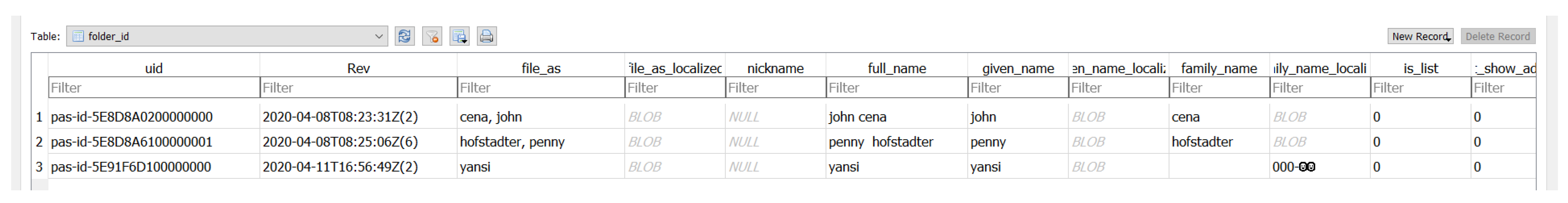Click the New Record button

point(1419,37)
